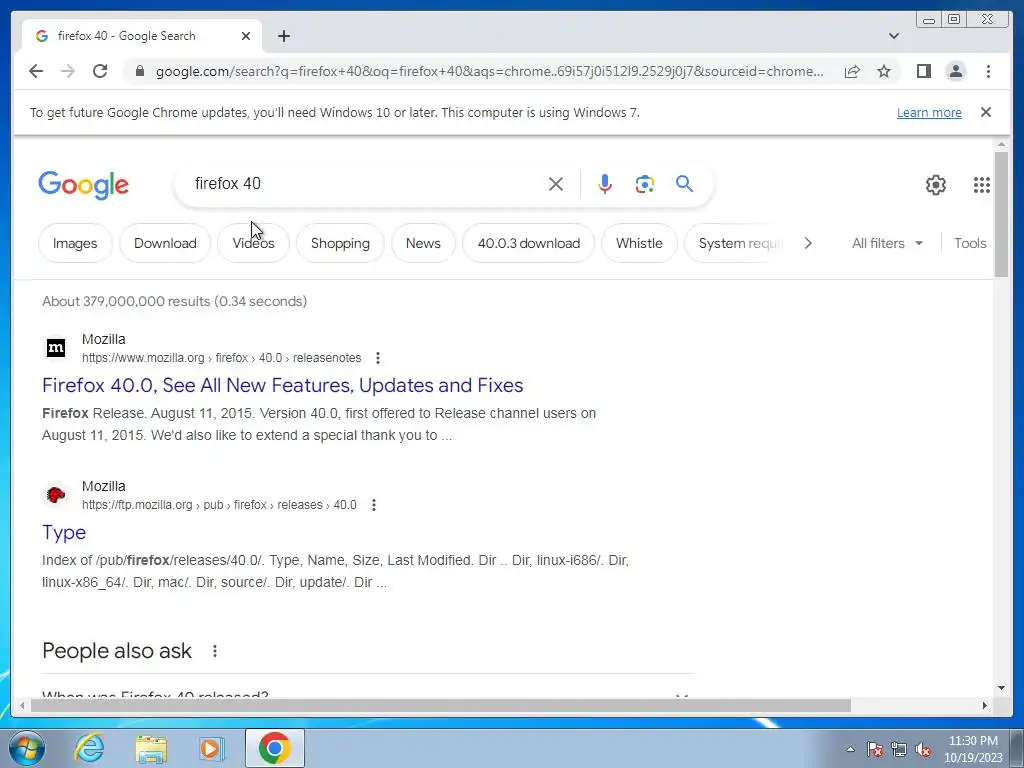This screenshot has width=1024, height=768.
Task: Submit search with magnifier icon
Action: coord(684,184)
